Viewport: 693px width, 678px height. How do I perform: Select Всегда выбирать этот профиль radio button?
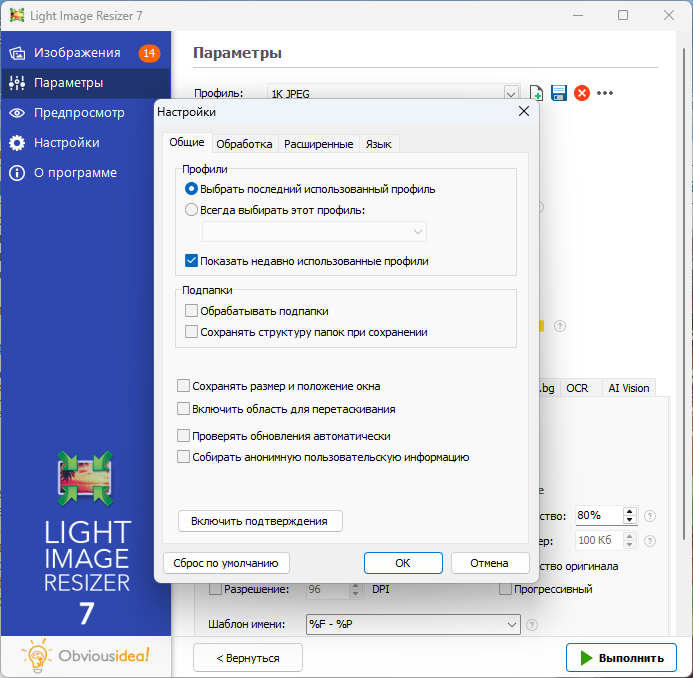click(x=192, y=210)
